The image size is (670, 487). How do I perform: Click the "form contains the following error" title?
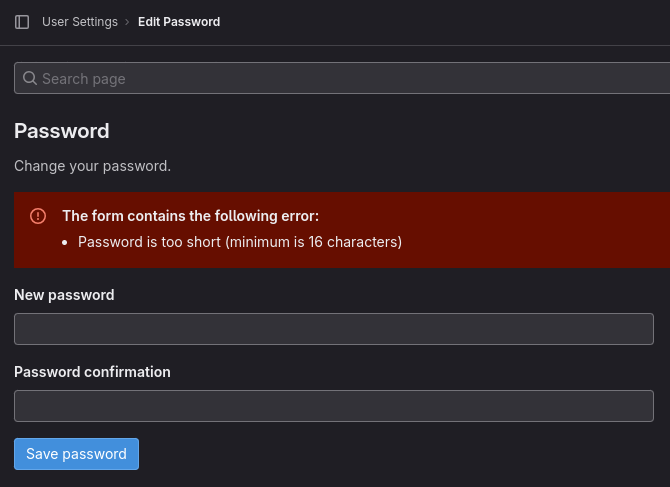point(190,216)
